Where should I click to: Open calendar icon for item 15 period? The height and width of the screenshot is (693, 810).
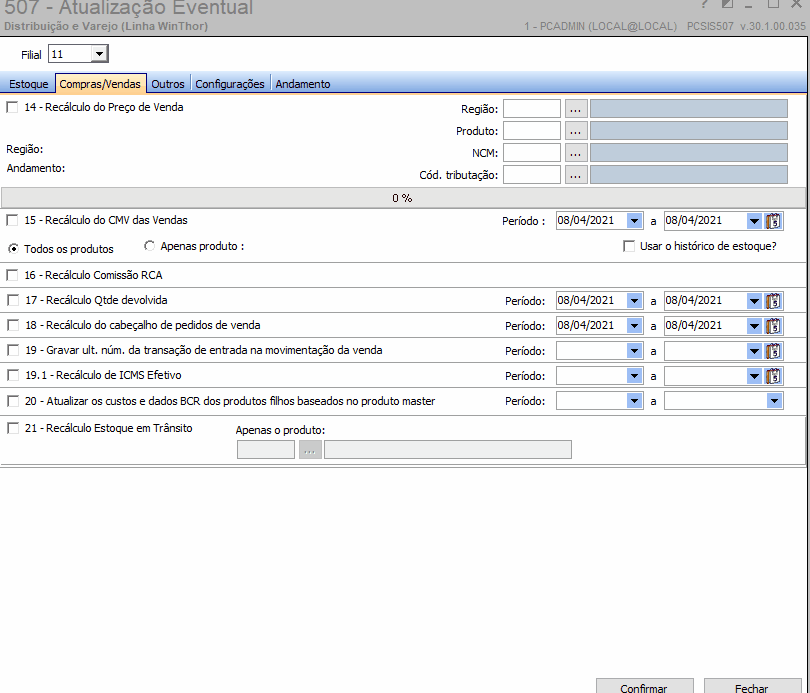coord(773,221)
